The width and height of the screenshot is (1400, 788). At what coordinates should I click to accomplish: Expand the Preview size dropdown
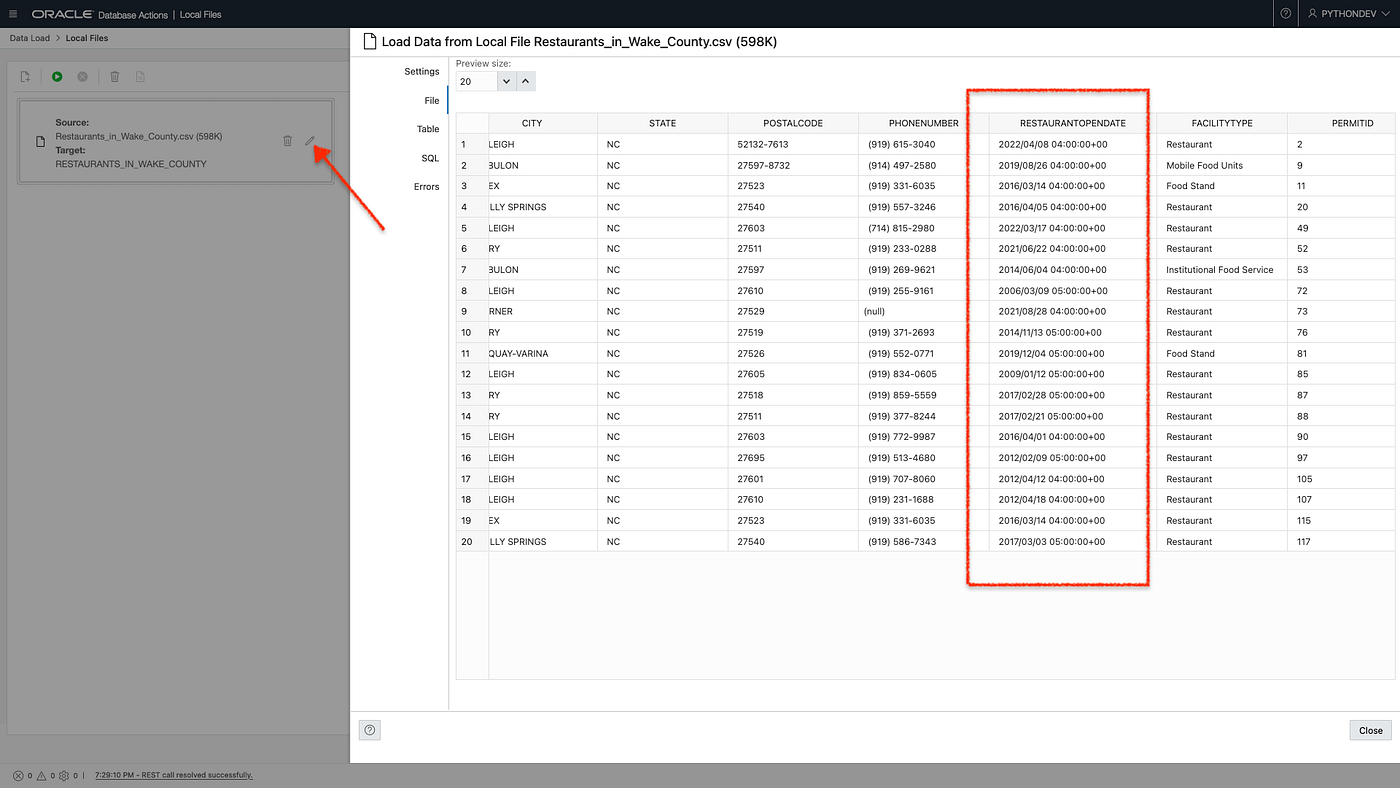pos(508,80)
